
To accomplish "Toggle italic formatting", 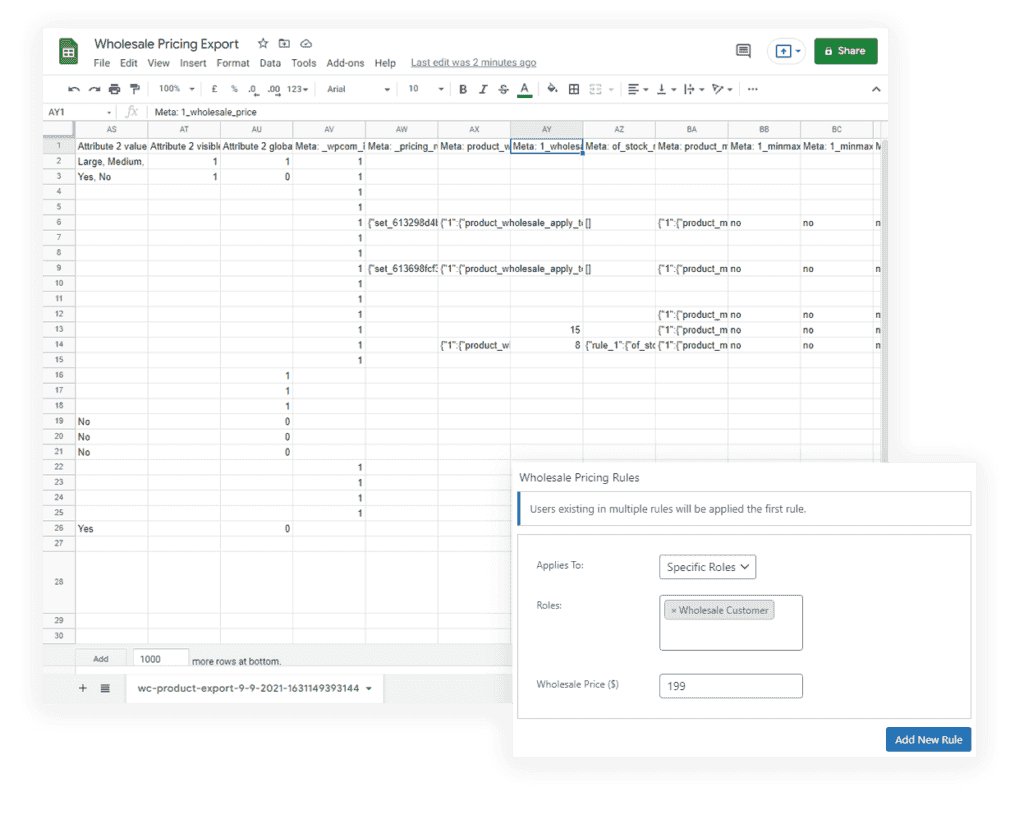I will 483,89.
